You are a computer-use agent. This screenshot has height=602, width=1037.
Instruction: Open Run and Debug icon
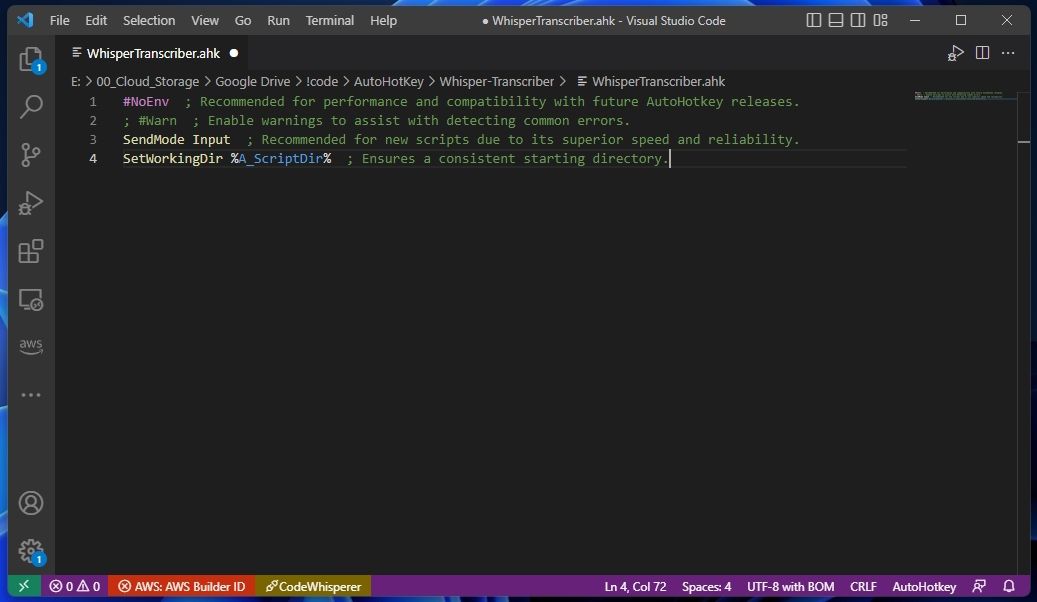30,203
